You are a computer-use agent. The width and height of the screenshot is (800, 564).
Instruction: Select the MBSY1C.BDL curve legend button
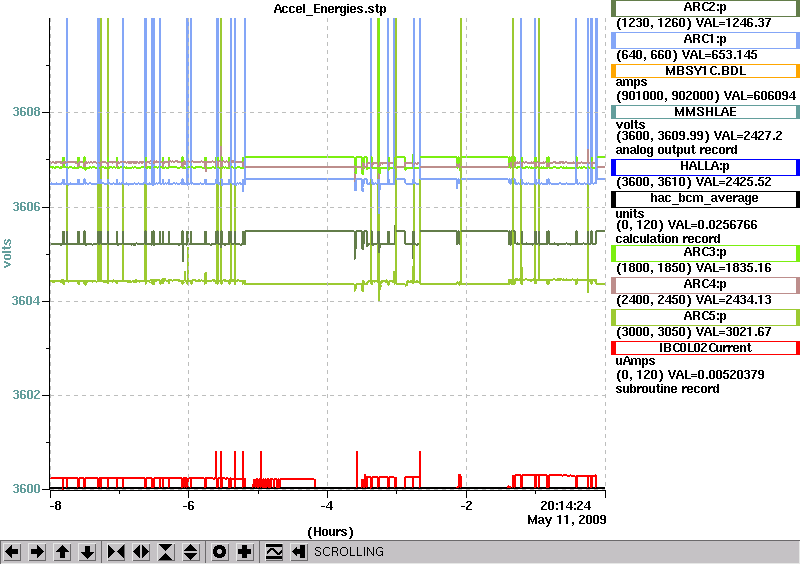coord(705,71)
